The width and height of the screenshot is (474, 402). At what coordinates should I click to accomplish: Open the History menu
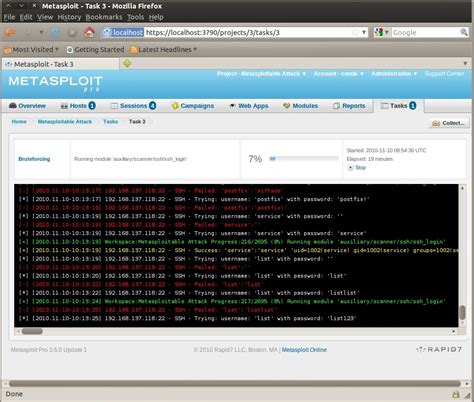[x=69, y=17]
